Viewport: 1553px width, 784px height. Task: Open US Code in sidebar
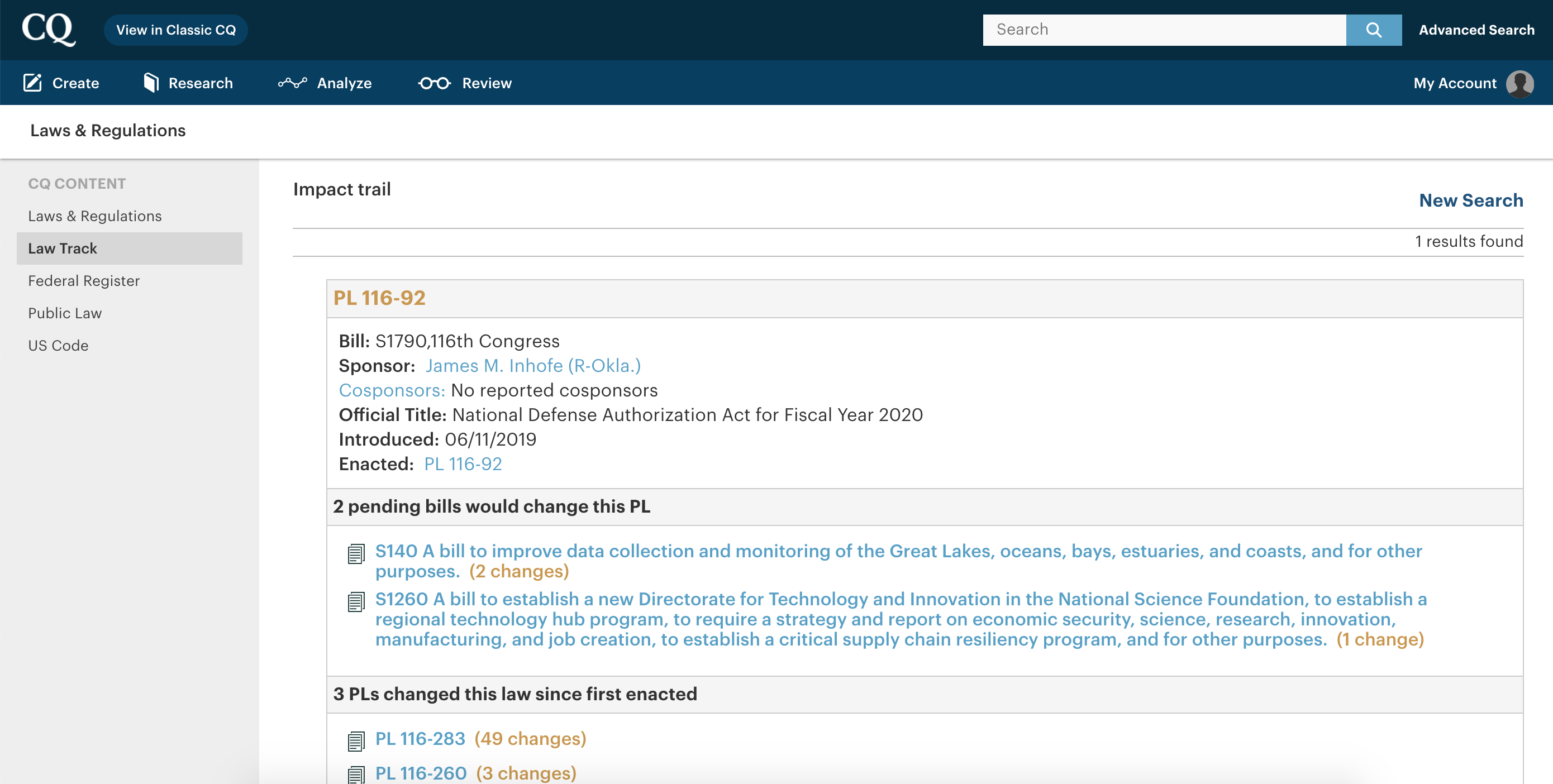59,346
